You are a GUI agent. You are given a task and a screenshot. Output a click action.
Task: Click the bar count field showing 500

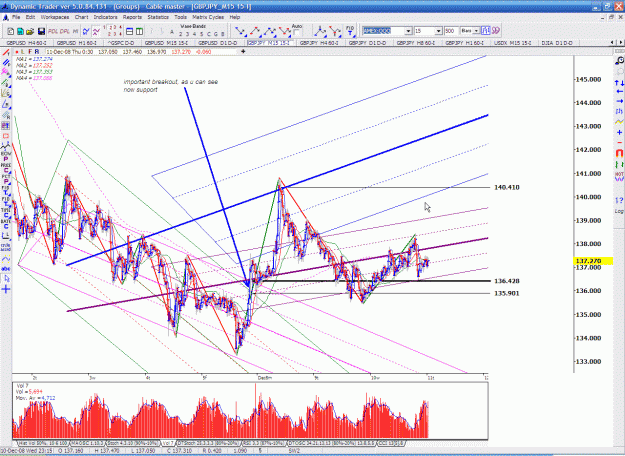coord(451,31)
